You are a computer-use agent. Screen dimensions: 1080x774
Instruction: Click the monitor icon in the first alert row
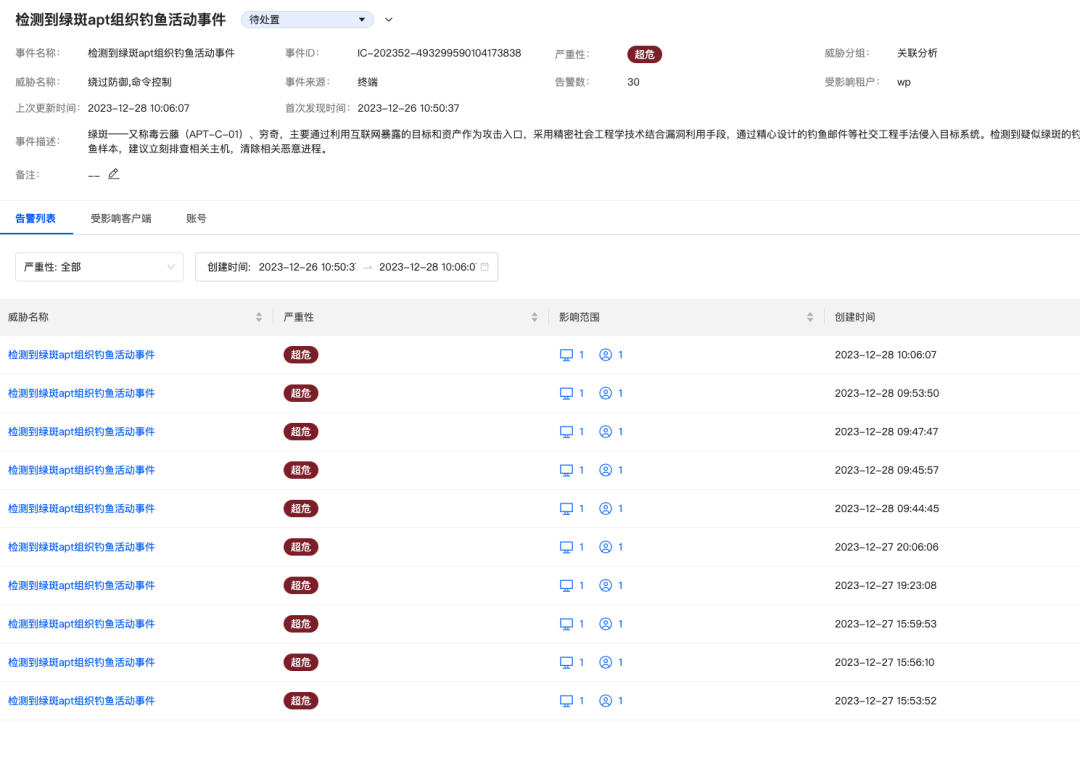click(x=566, y=355)
